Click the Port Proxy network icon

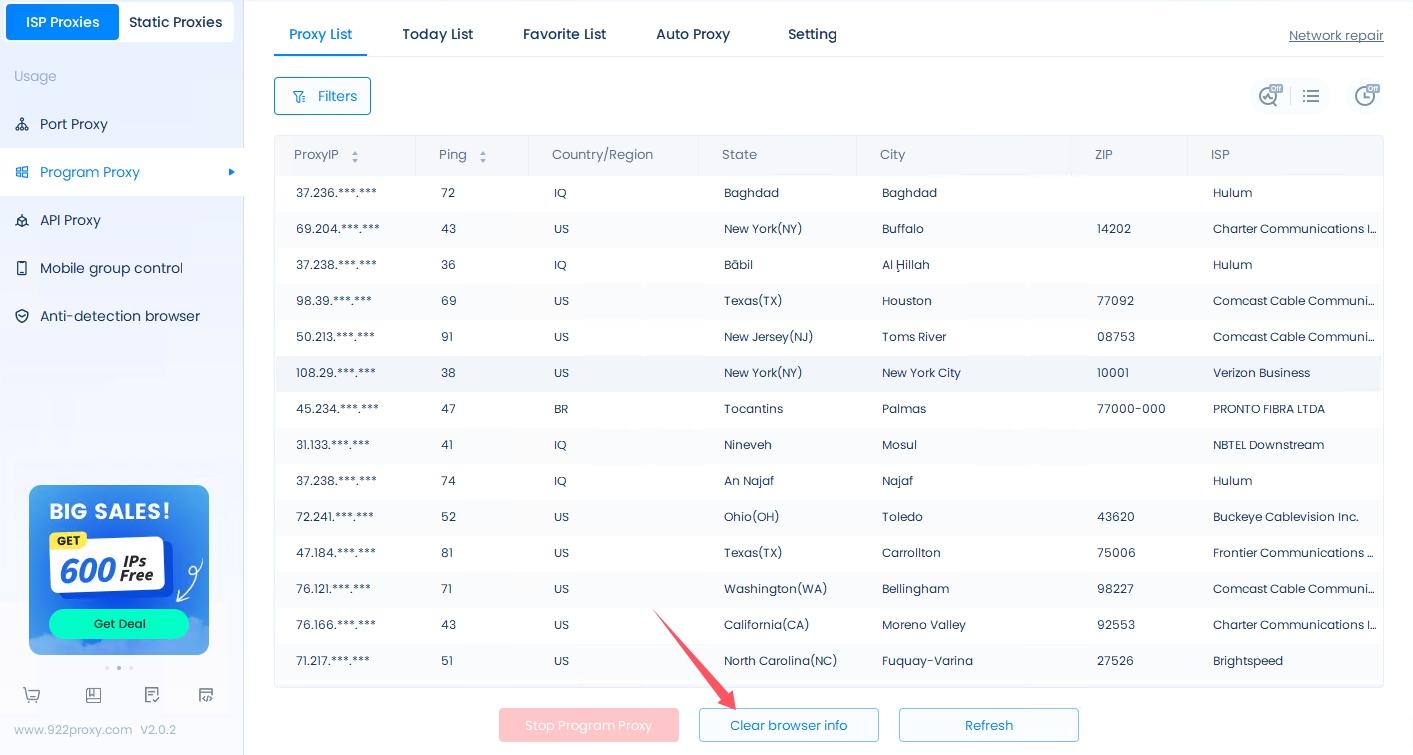tap(22, 125)
